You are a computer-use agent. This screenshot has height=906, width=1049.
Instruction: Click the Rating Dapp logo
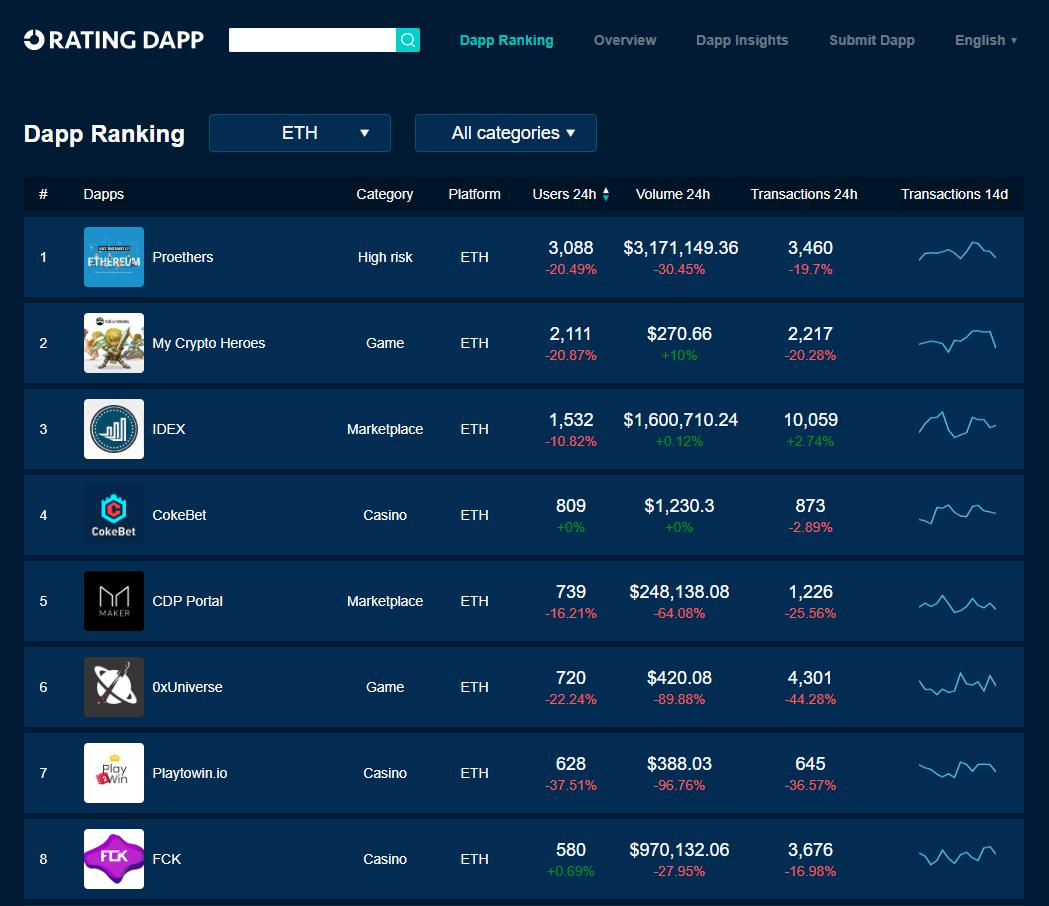(x=113, y=40)
